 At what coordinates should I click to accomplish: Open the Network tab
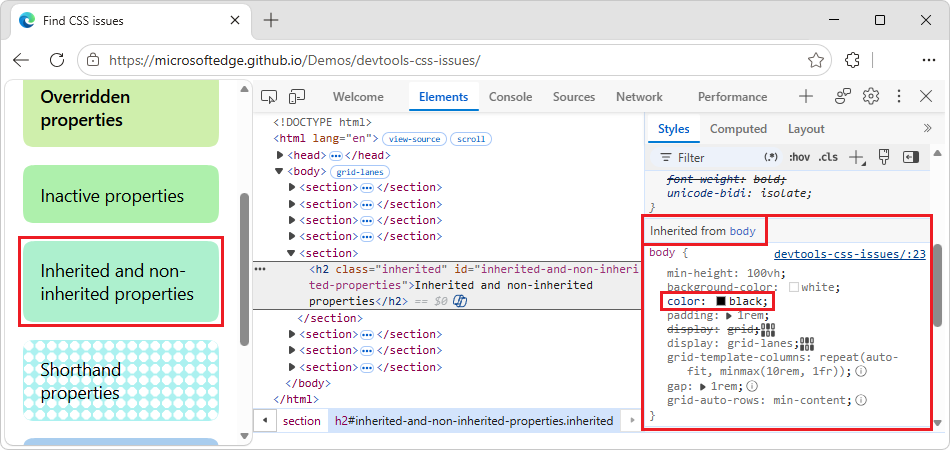[639, 97]
